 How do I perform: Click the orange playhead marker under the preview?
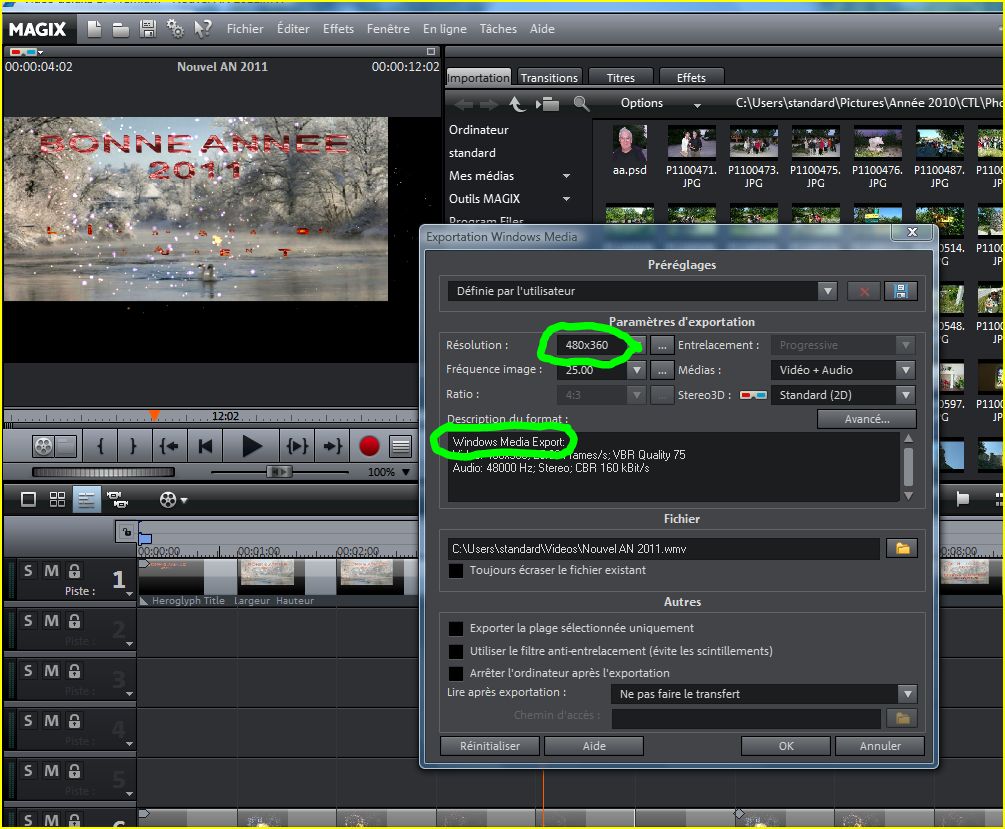tap(154, 415)
